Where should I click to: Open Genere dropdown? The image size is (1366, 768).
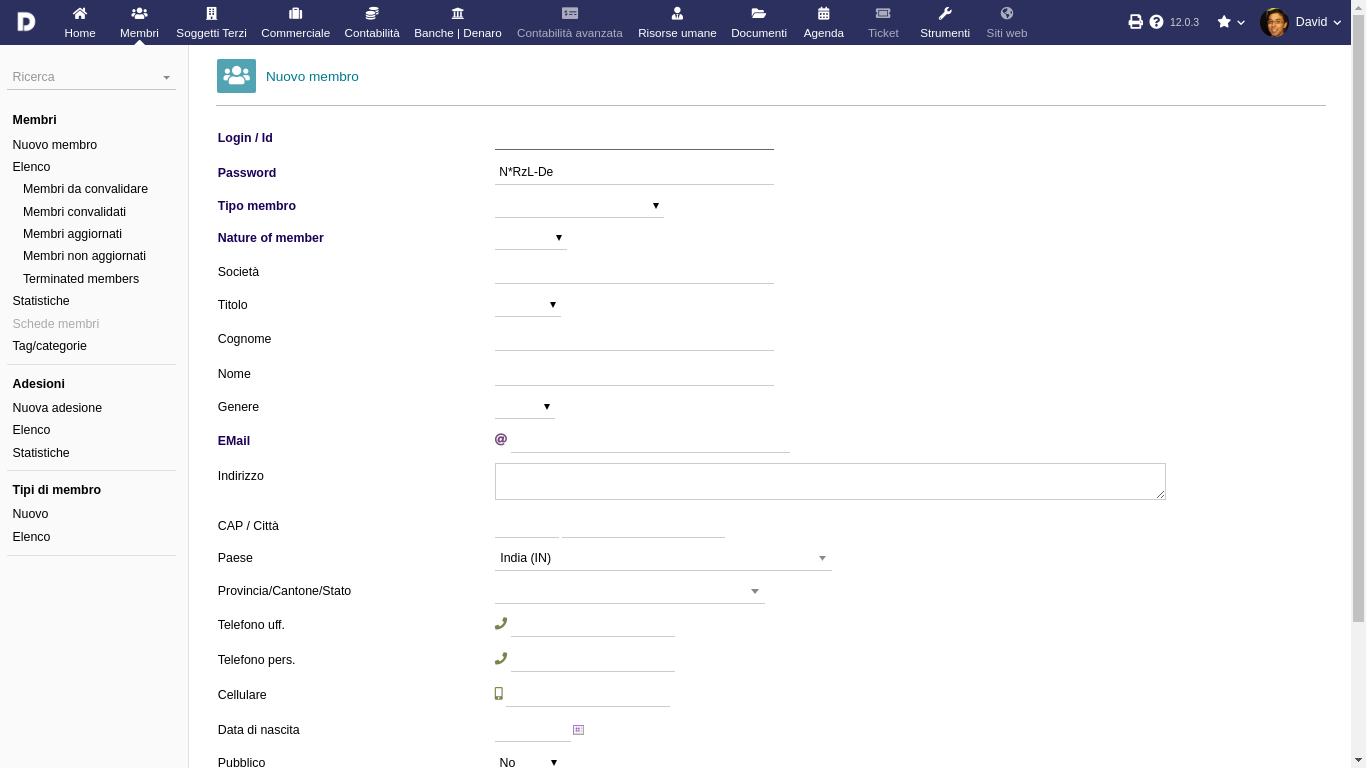click(x=525, y=407)
